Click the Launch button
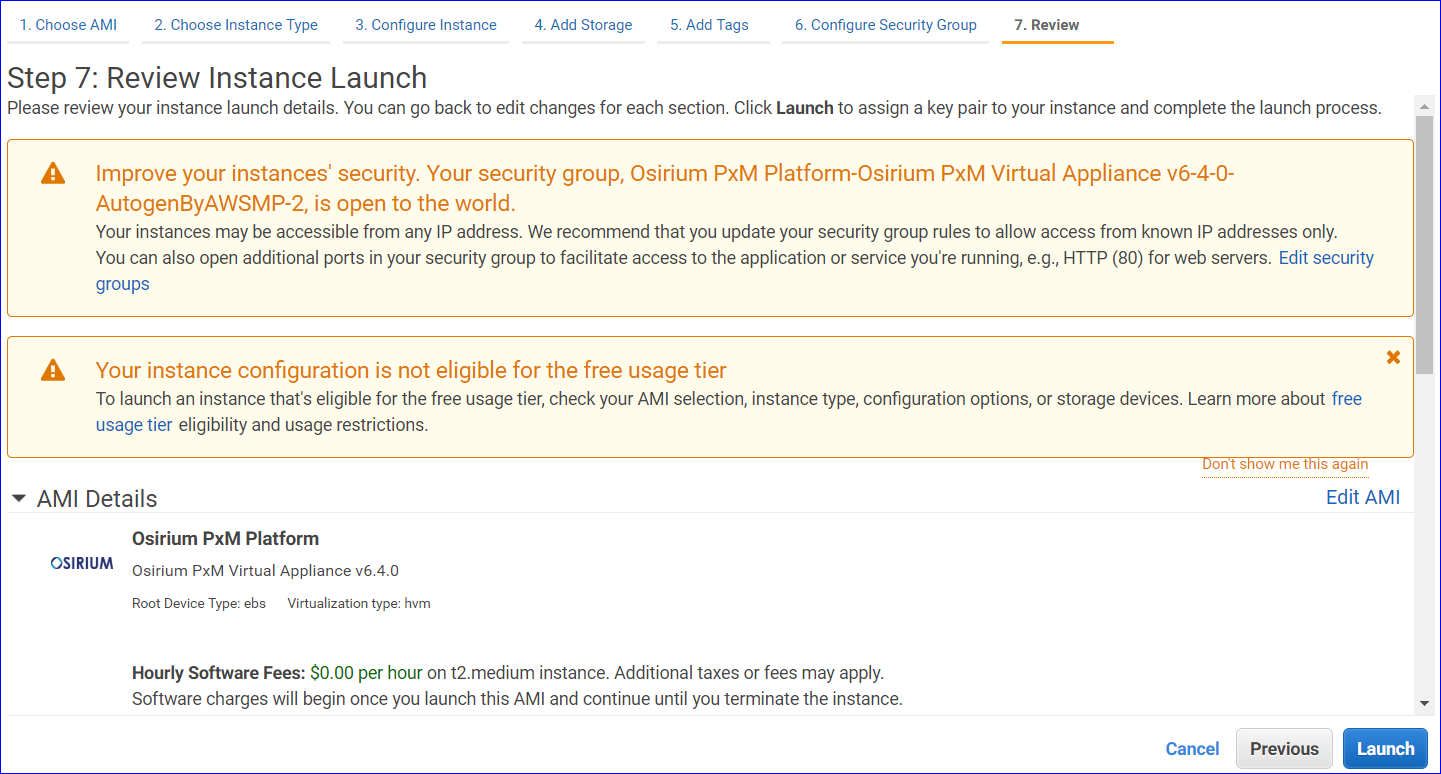 [x=1385, y=749]
